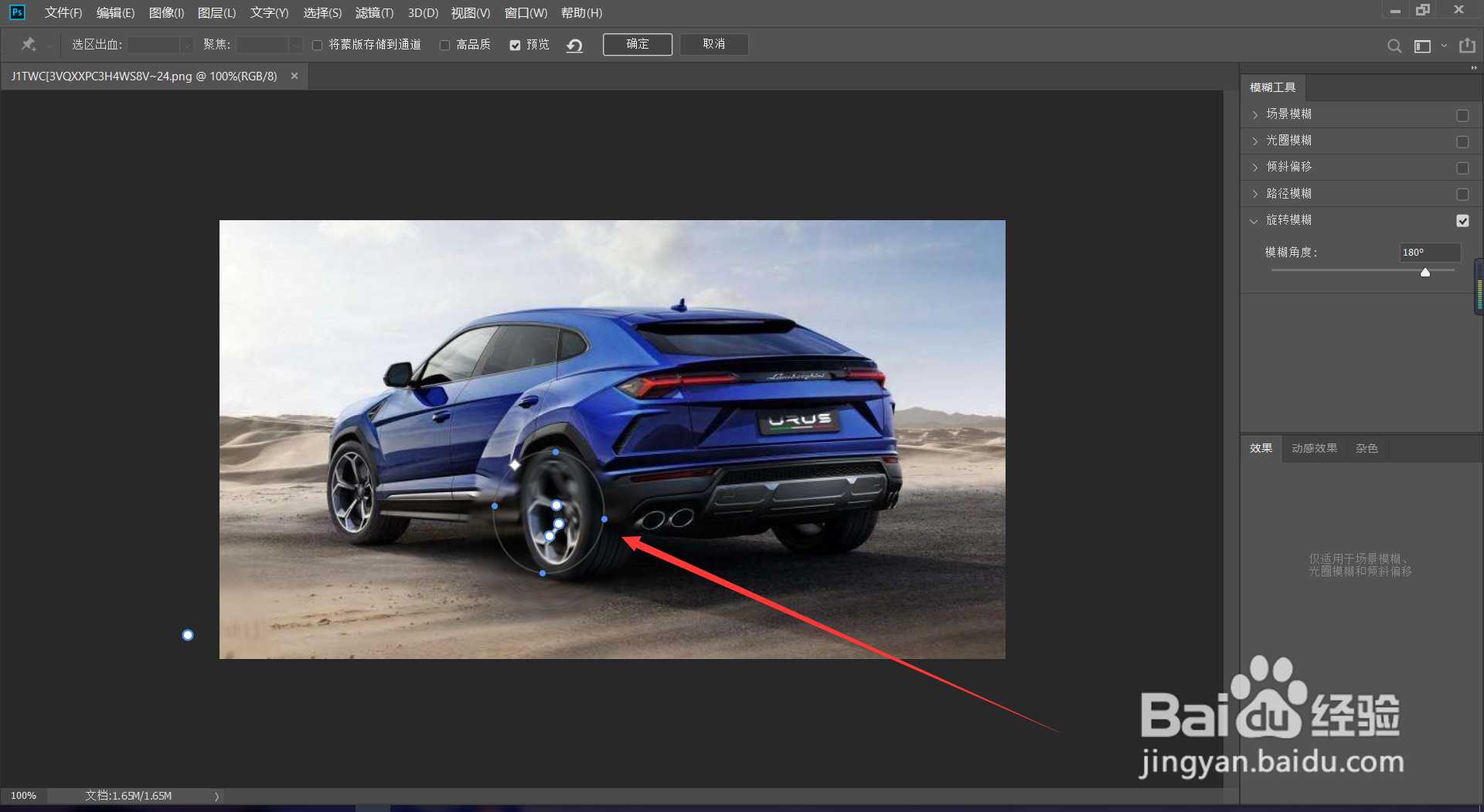Open the 3D(D) menu
This screenshot has width=1484, height=812.
pyautogui.click(x=423, y=13)
